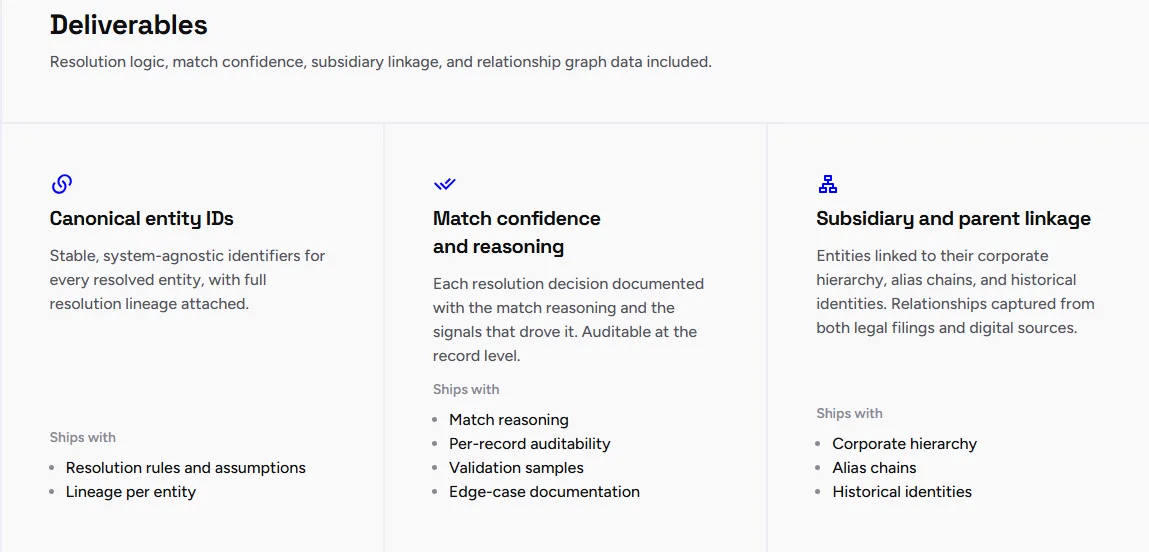The image size is (1149, 552).
Task: Click the double checkmark icon above Match confidence
Action: pos(444,184)
